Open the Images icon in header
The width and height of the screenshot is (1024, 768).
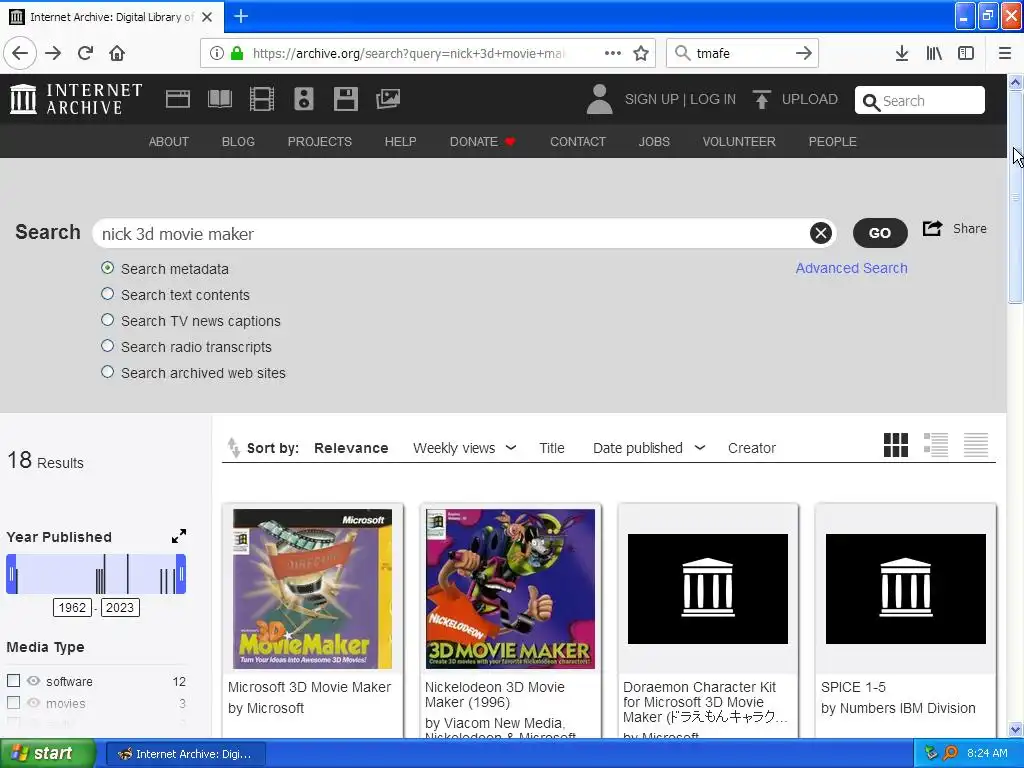click(388, 99)
